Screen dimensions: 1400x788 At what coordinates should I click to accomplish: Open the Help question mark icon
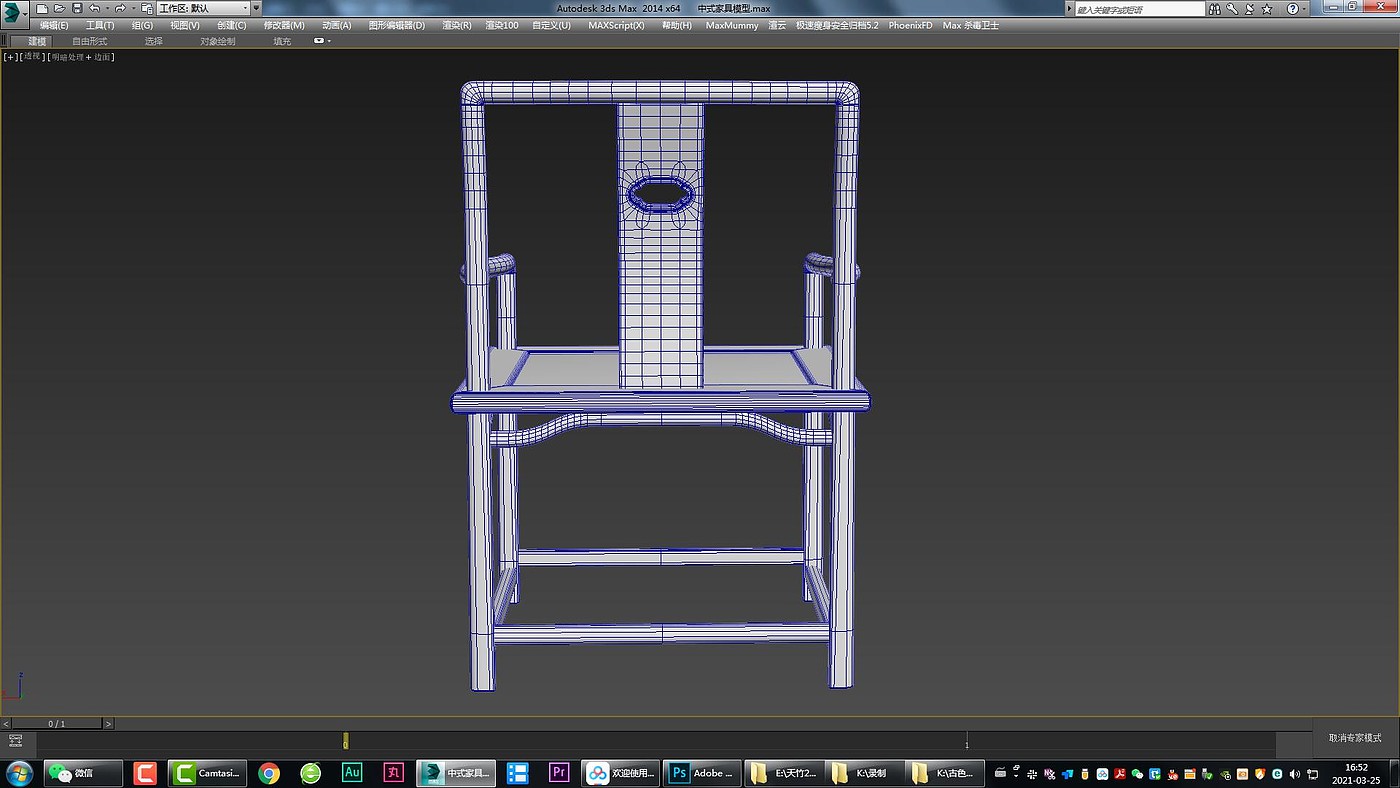tap(1292, 8)
